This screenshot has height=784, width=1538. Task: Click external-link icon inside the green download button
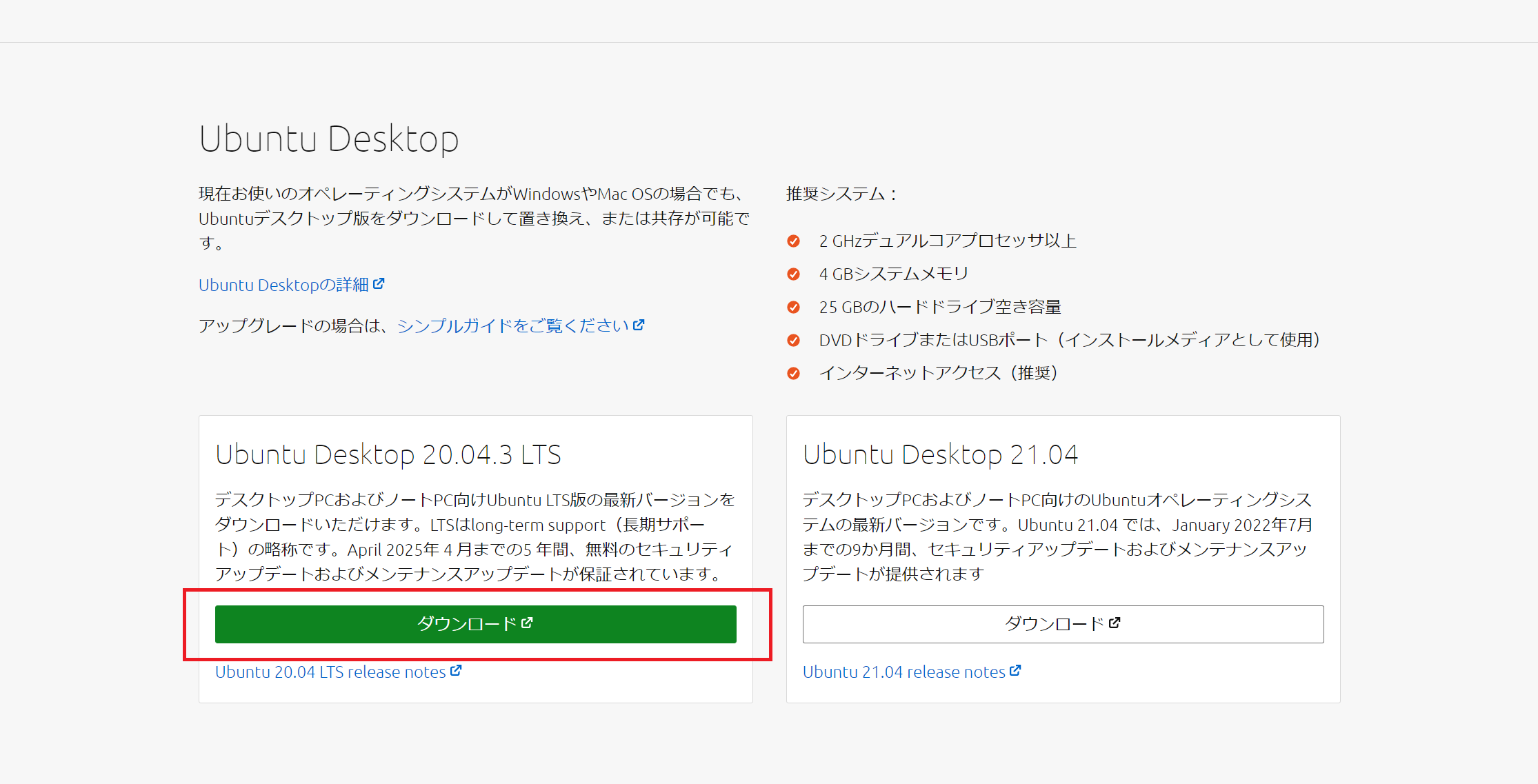click(527, 623)
